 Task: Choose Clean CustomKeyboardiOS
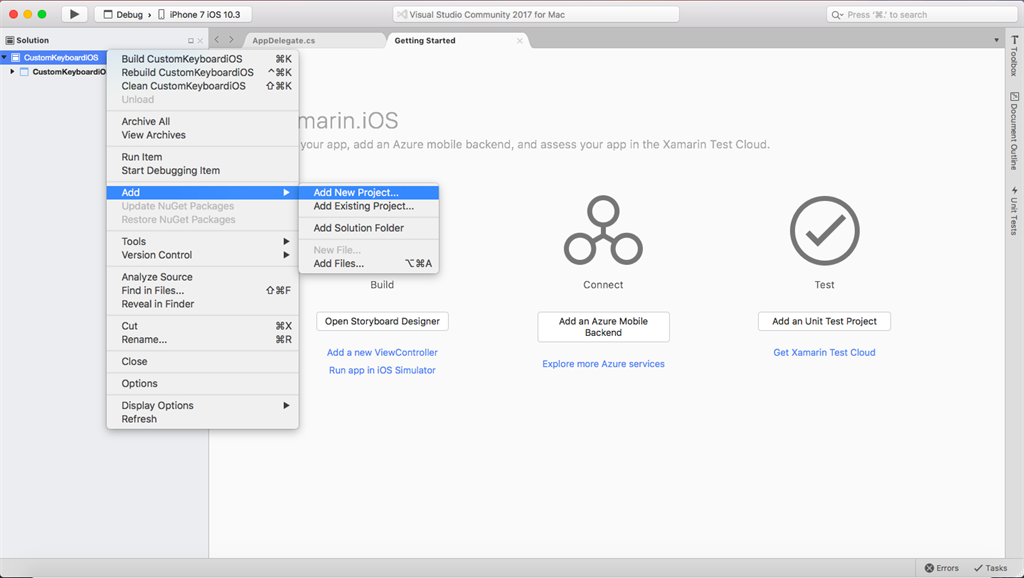point(202,86)
